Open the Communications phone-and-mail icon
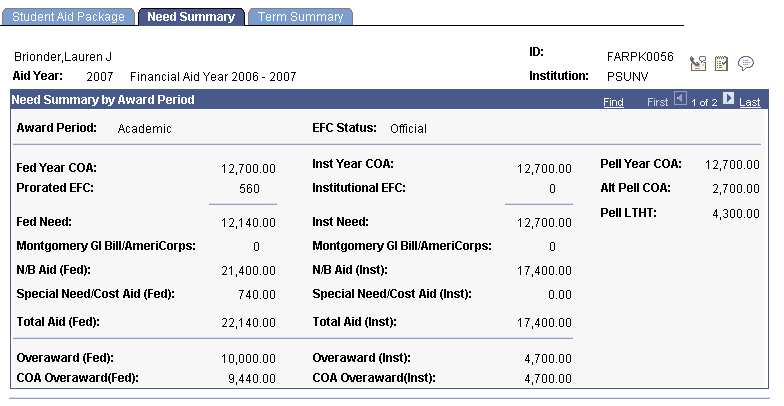This screenshot has height=406, width=784. (x=698, y=63)
